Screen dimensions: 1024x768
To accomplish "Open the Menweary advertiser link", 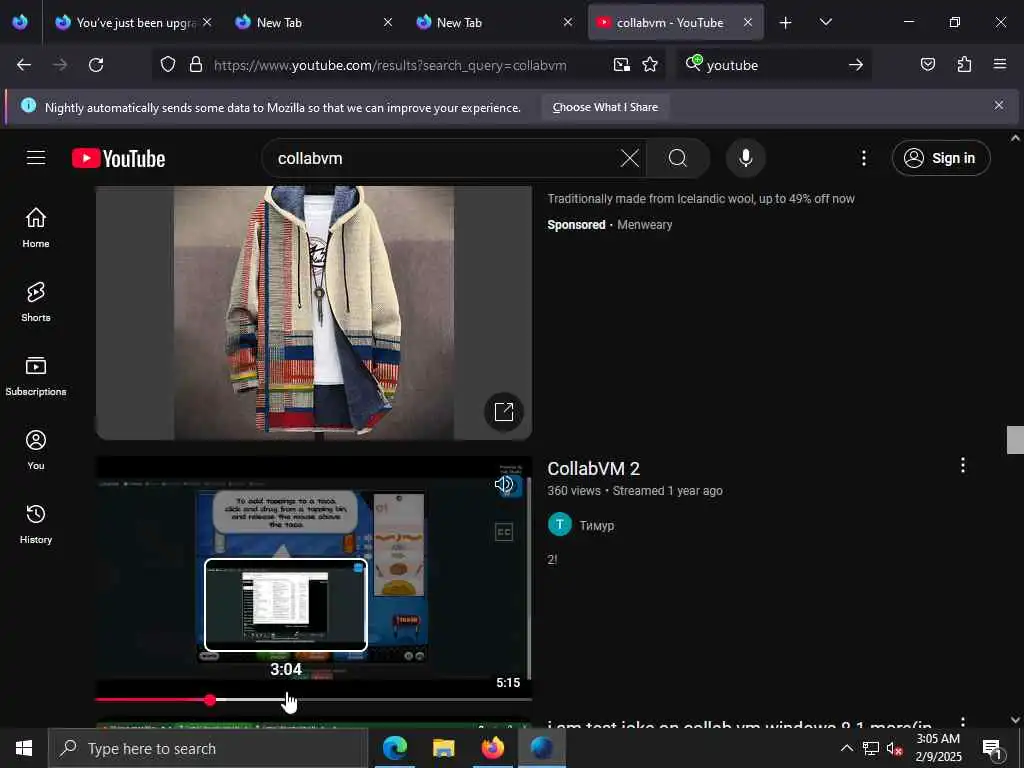I will 644,225.
